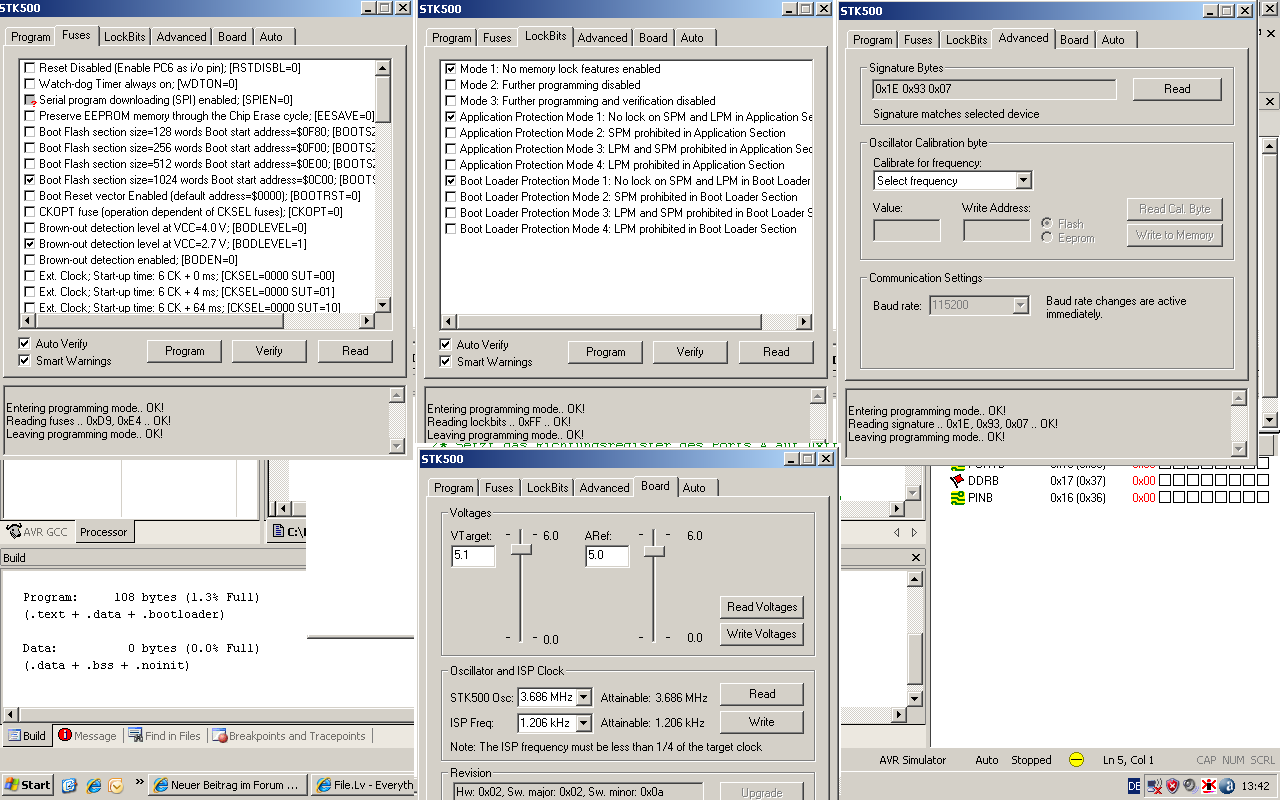Toggle Smart Warnings in LockBits window

[x=445, y=362]
